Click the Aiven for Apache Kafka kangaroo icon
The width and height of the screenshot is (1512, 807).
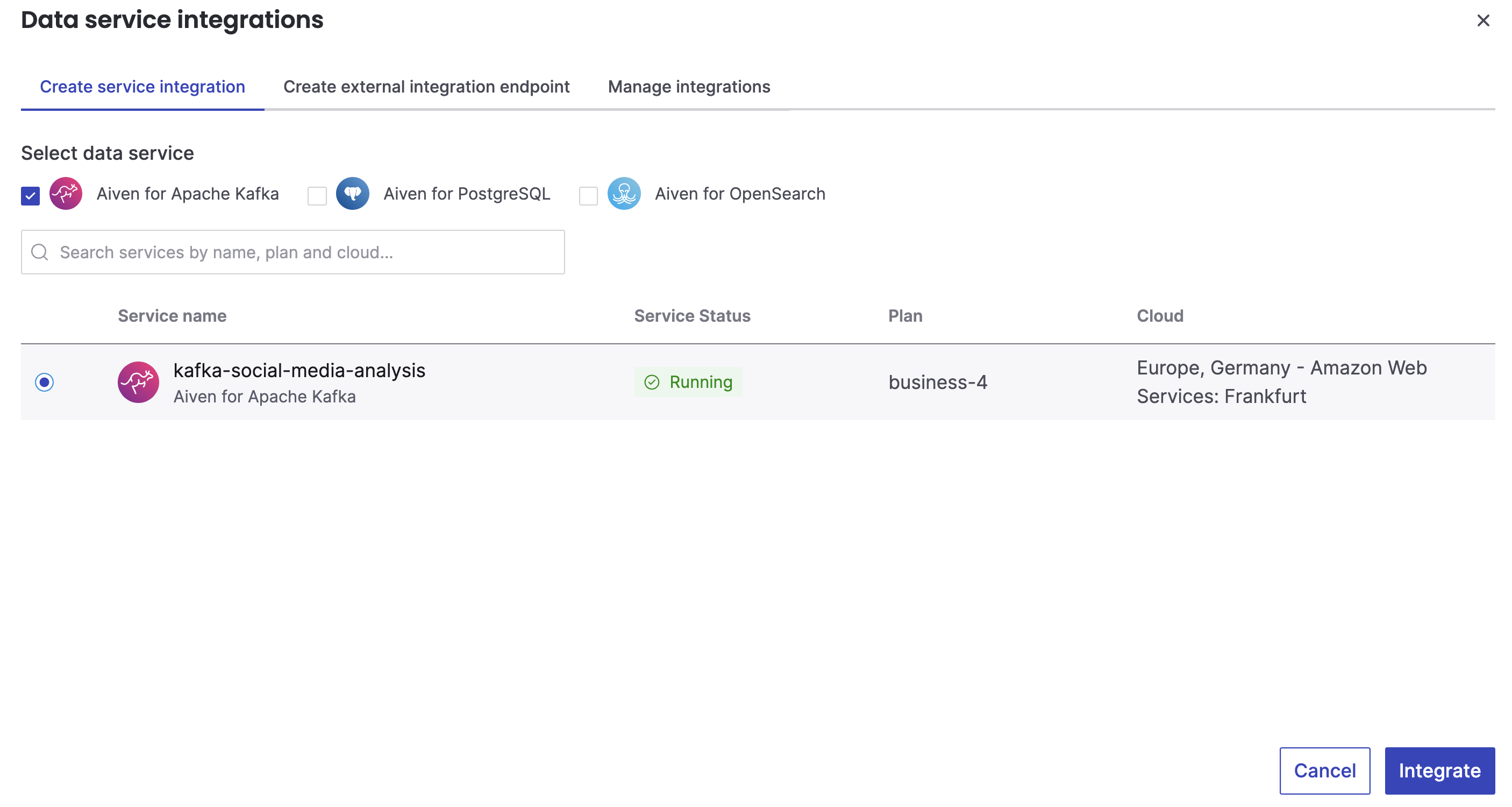65,193
